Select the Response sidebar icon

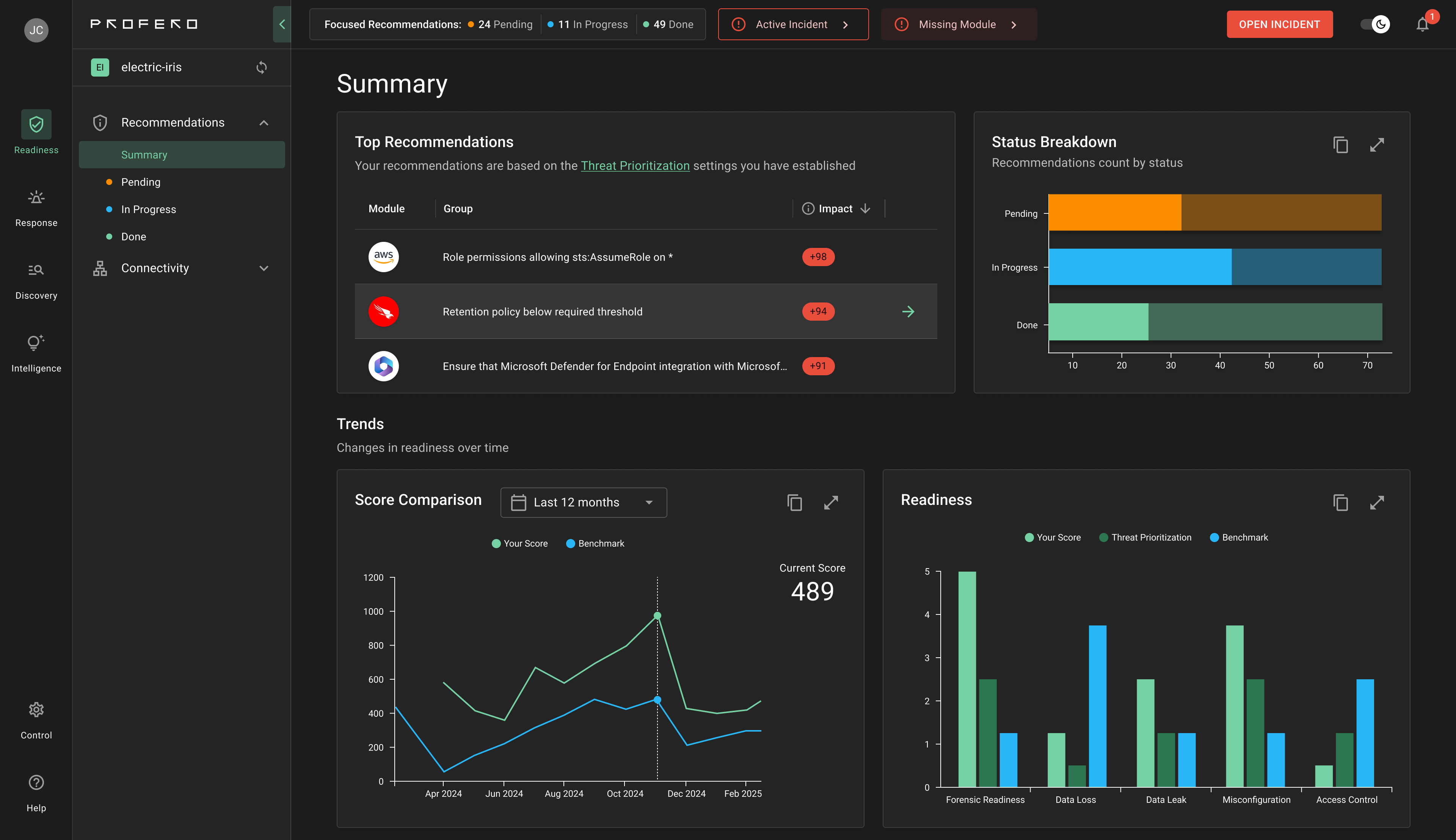pos(36,205)
